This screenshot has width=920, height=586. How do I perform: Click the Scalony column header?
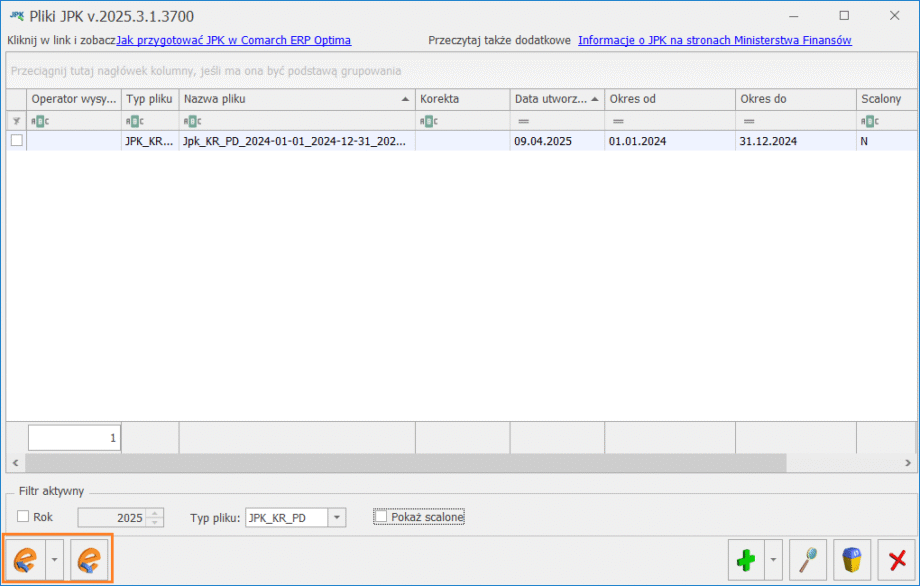point(886,99)
